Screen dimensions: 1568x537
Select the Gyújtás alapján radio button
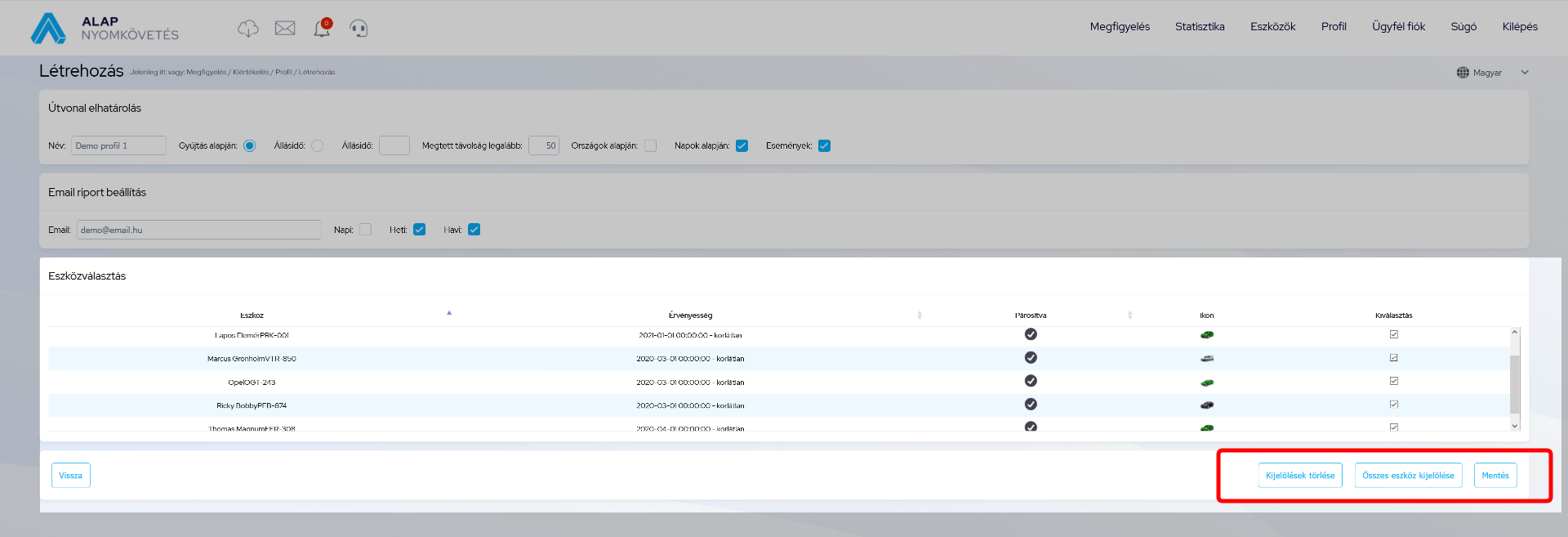[250, 145]
